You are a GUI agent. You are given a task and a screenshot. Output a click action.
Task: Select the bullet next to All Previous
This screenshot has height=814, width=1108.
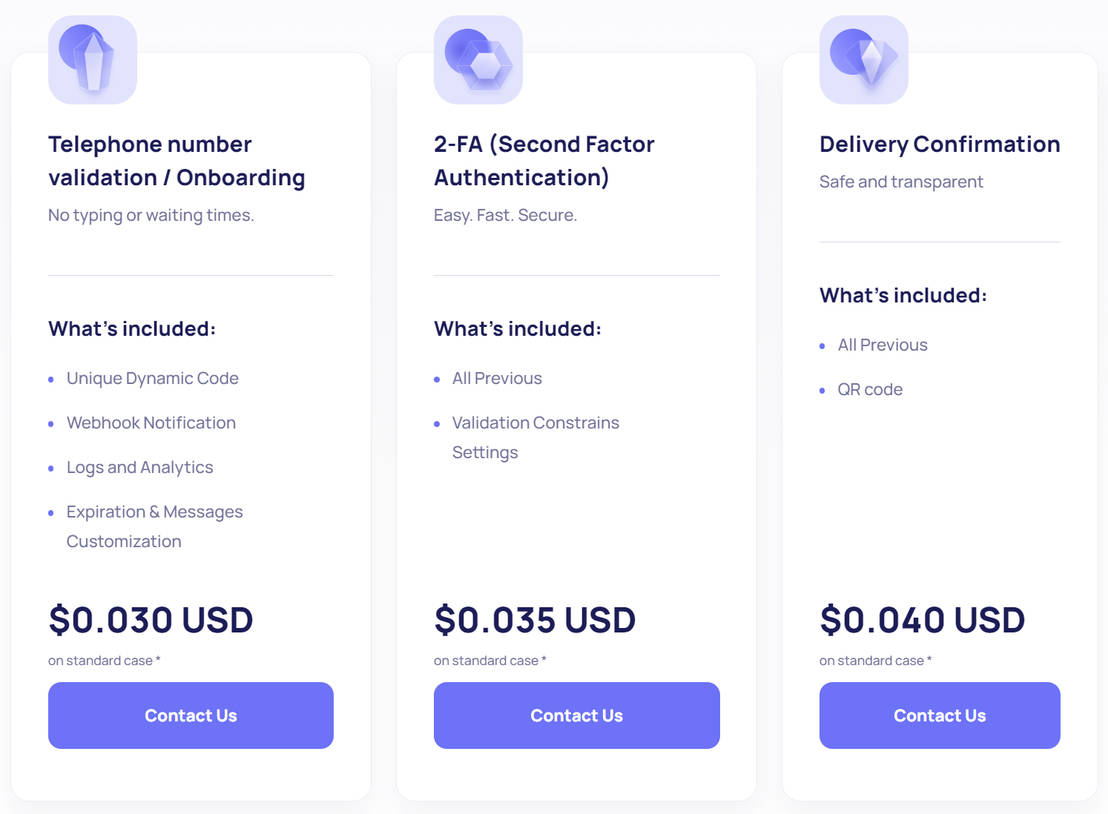click(437, 378)
